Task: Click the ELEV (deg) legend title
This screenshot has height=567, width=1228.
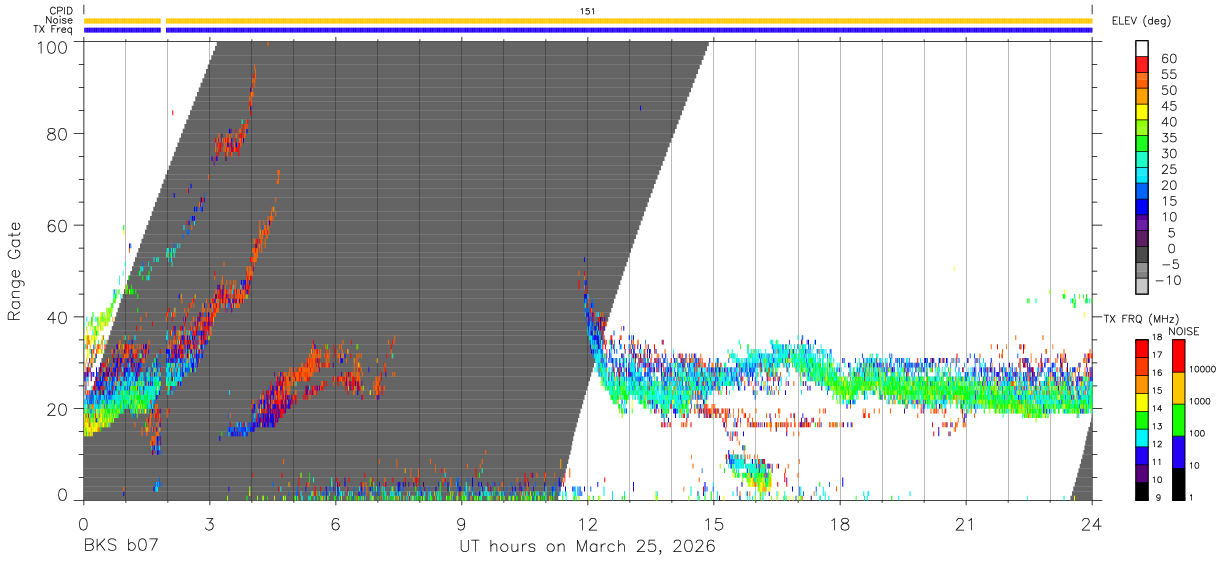Action: click(1140, 21)
